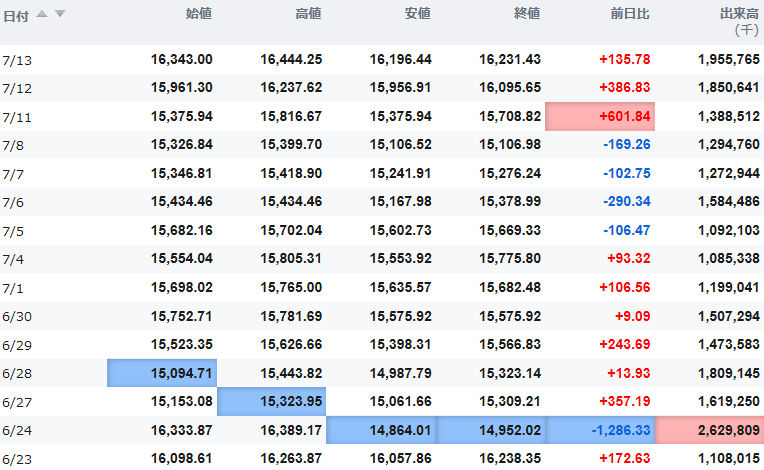Select the 7/4 date cell

point(13,260)
